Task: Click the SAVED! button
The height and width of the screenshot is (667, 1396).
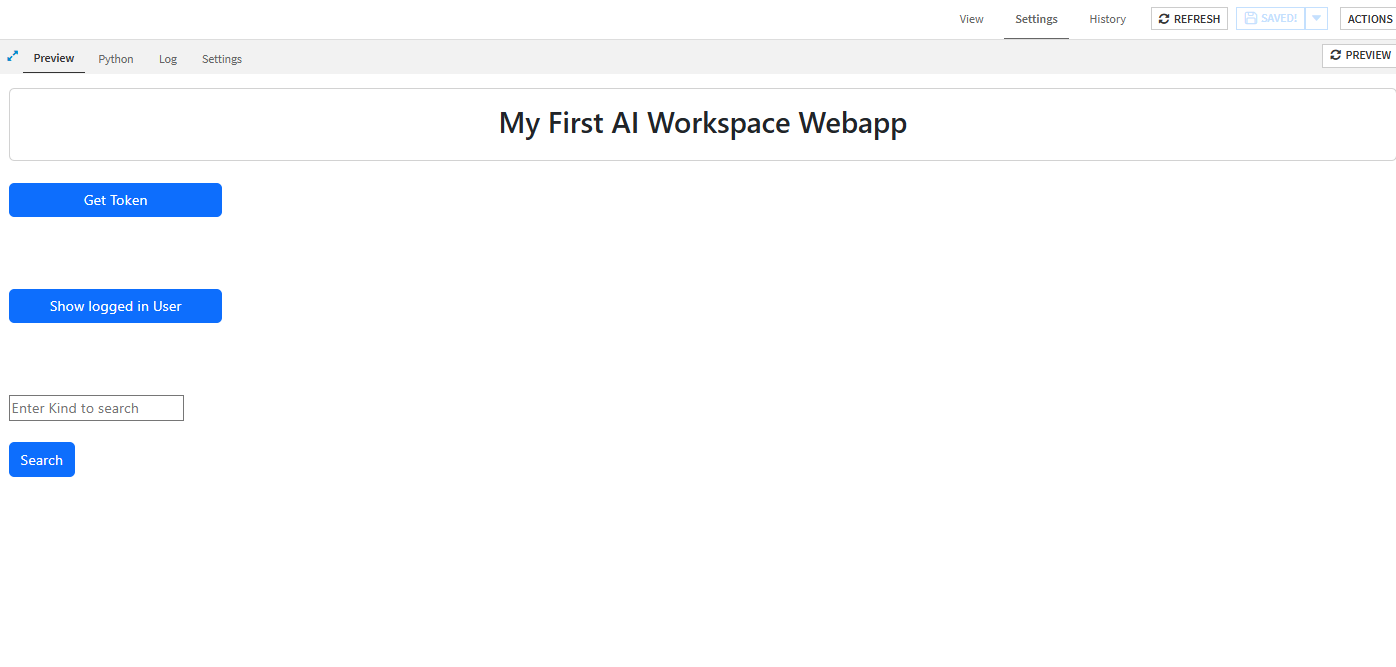Action: pyautogui.click(x=1270, y=19)
